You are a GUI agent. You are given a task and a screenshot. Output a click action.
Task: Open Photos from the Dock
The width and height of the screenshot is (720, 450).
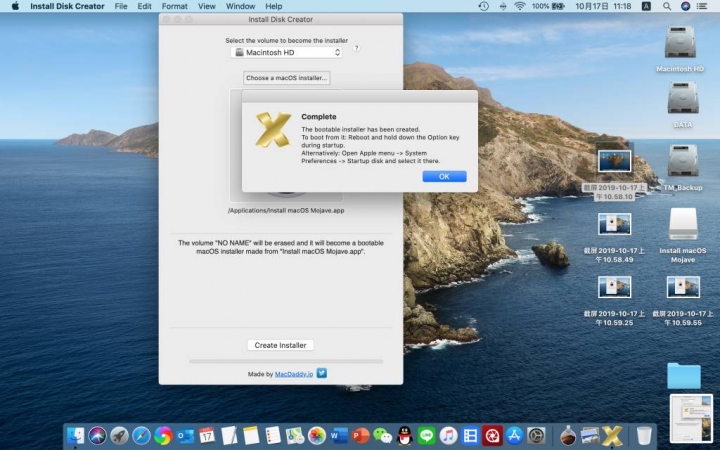(x=316, y=435)
